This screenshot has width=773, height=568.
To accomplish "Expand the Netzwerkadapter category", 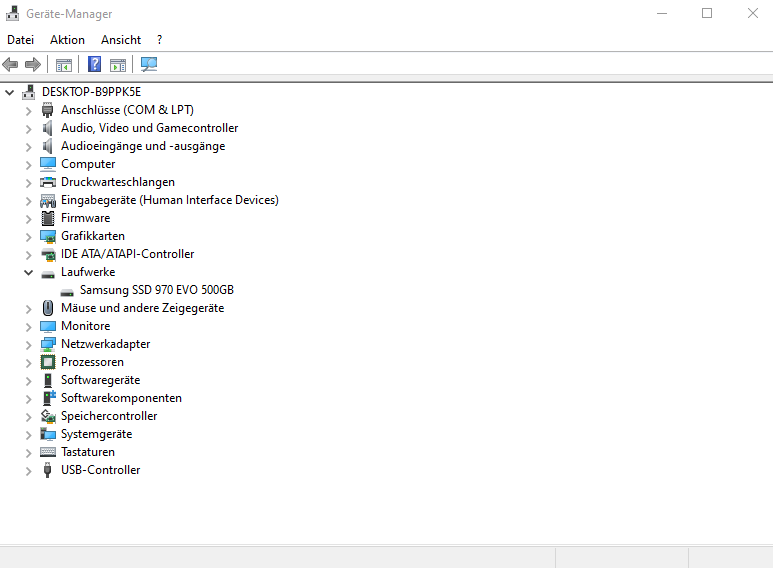I will pos(29,345).
